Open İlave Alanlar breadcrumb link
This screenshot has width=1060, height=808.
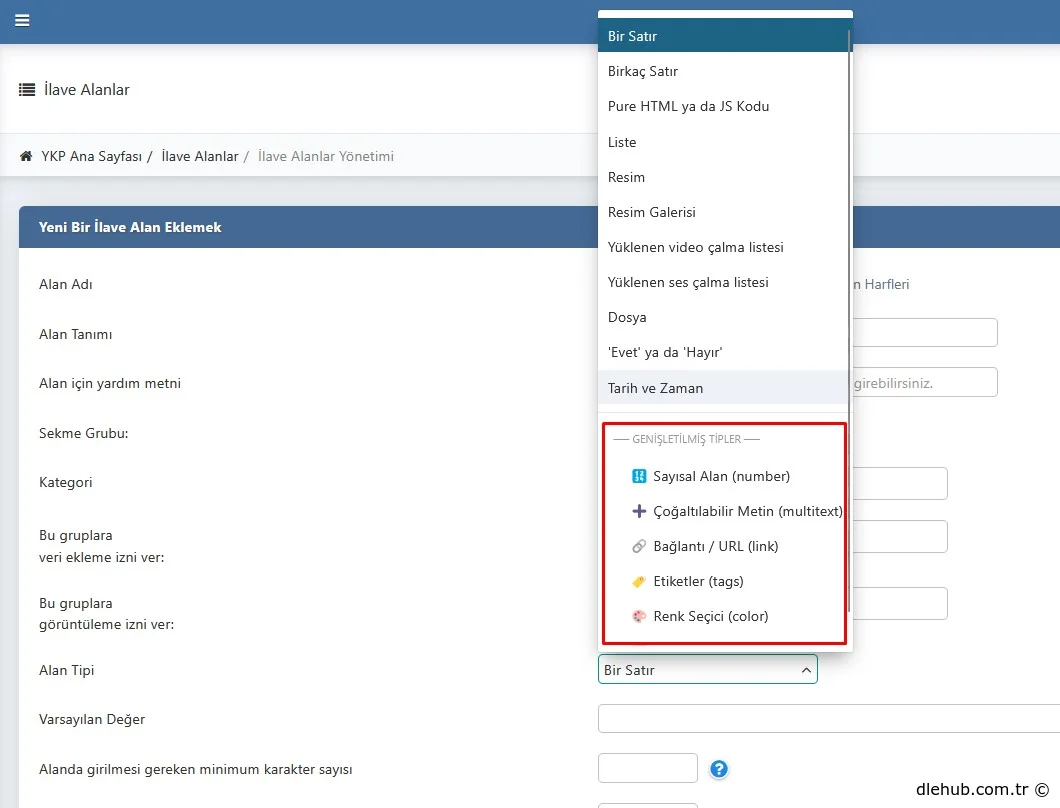tap(199, 157)
